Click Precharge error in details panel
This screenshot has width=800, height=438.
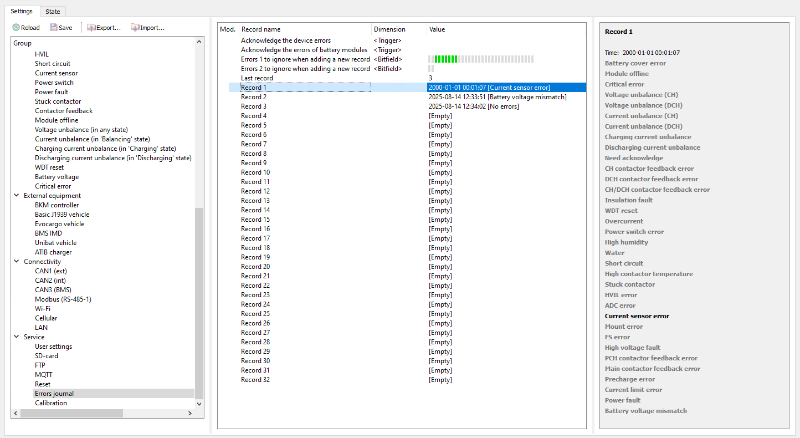pos(630,379)
